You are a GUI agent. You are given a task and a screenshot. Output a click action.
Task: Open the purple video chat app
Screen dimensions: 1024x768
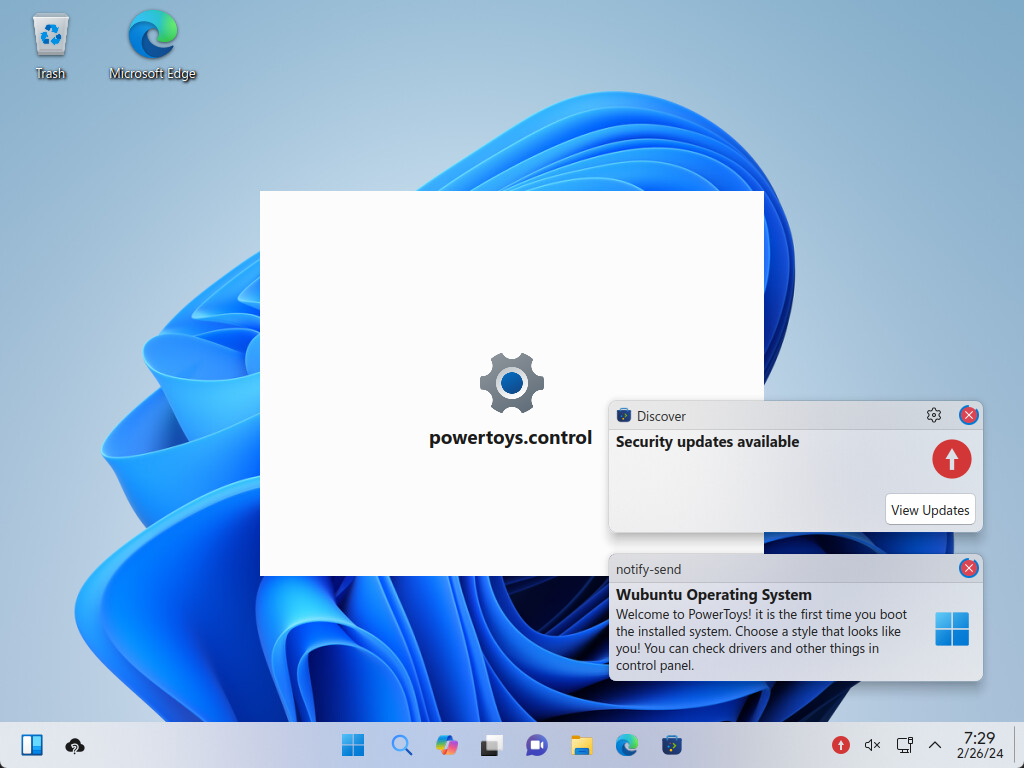[537, 745]
